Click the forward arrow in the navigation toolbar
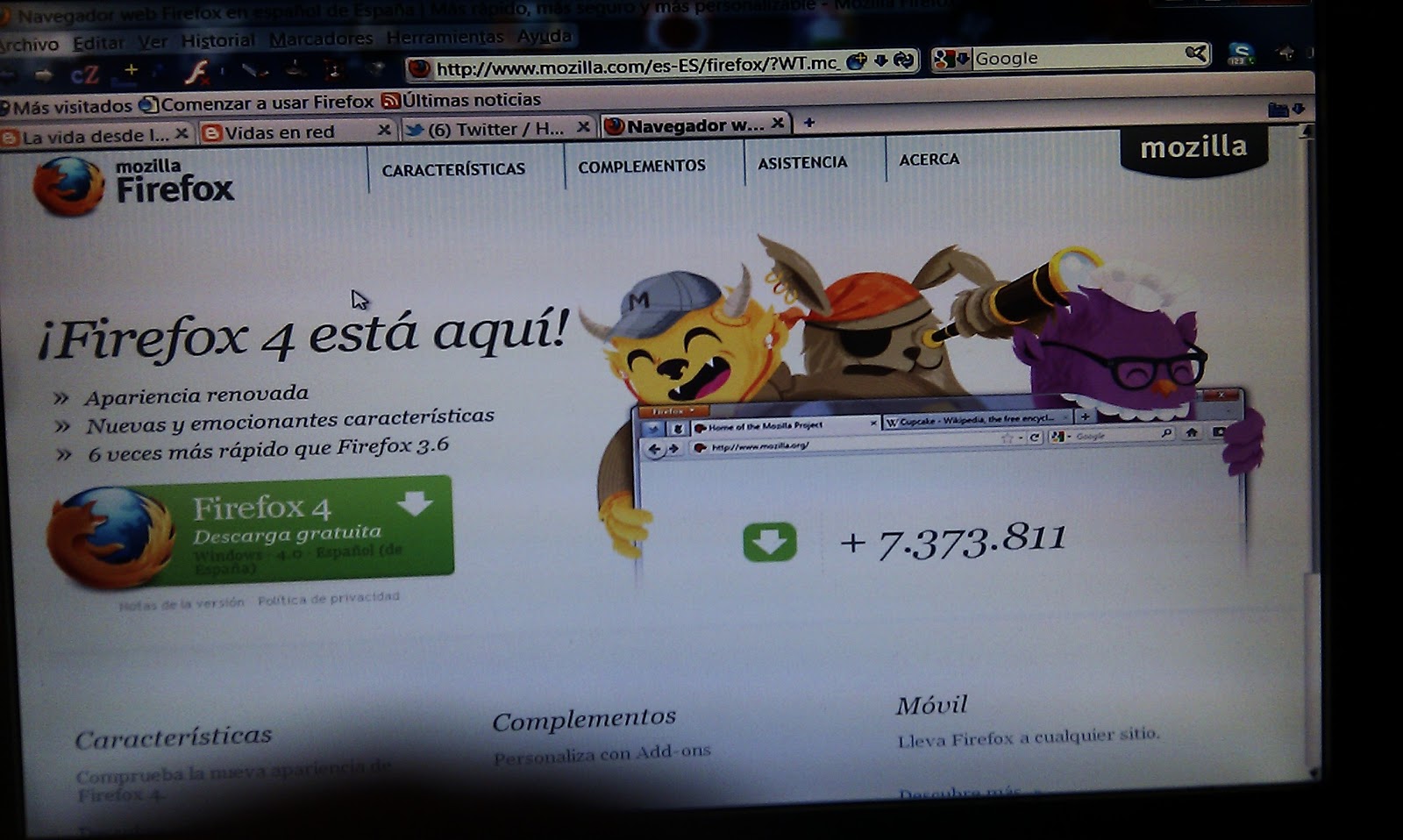The height and width of the screenshot is (840, 1403). pos(44,75)
